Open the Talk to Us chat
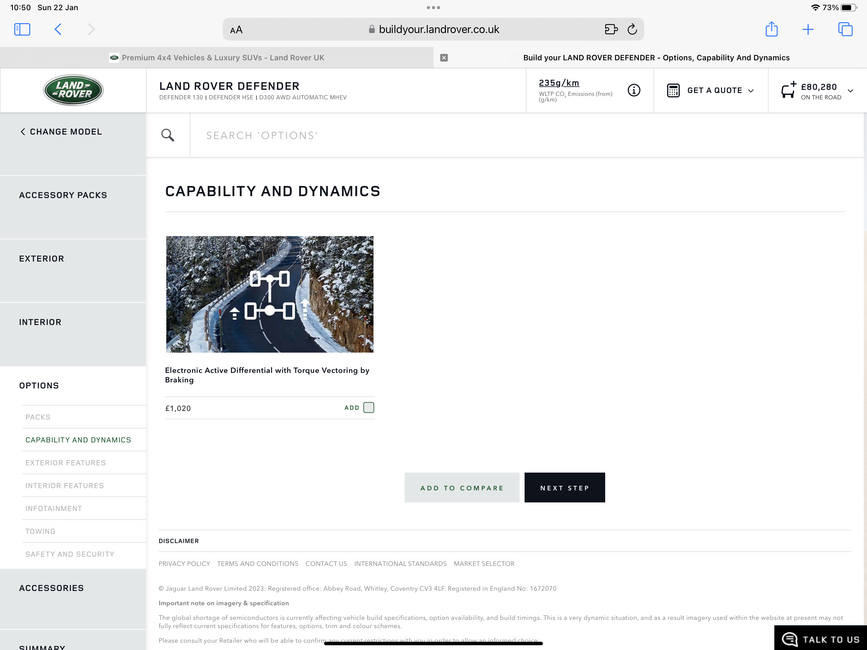867x650 pixels. tap(821, 638)
